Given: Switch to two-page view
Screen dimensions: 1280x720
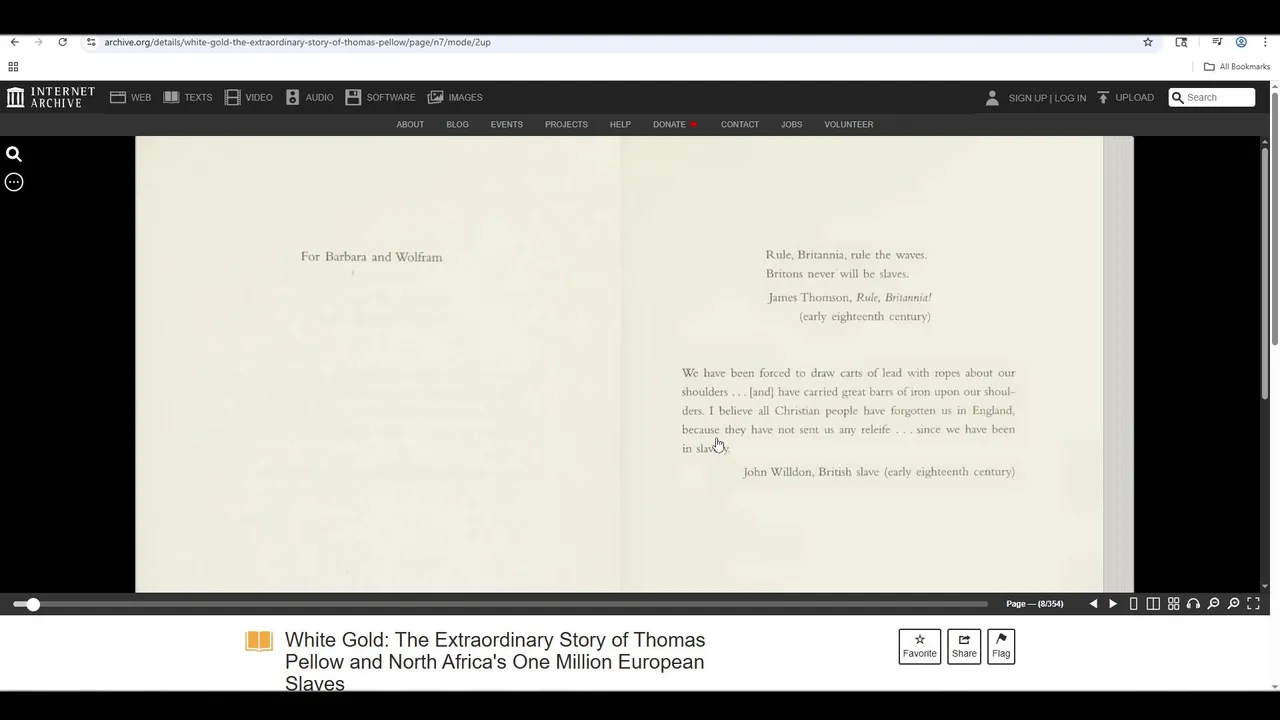Looking at the screenshot, I should tap(1153, 604).
